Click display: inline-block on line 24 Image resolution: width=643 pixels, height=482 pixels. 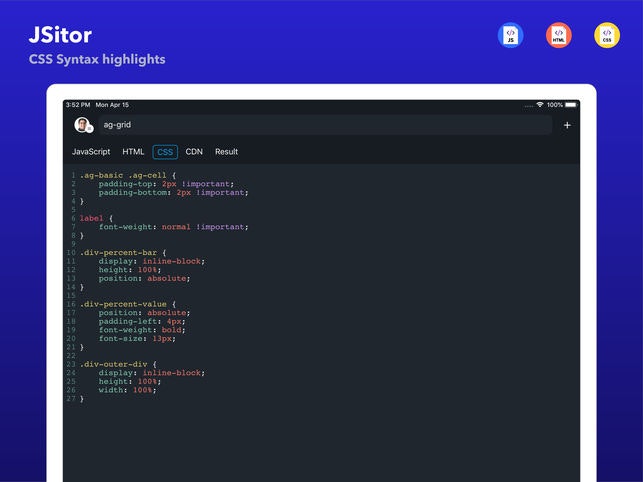[x=152, y=373]
